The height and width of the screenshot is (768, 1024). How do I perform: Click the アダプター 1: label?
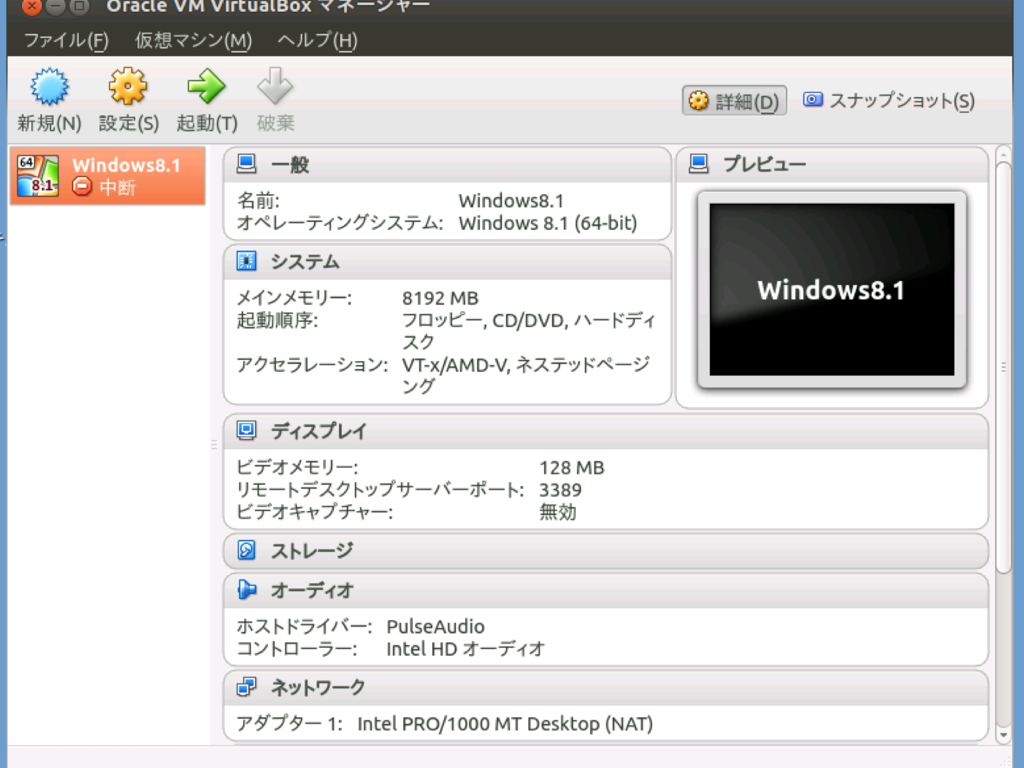289,724
